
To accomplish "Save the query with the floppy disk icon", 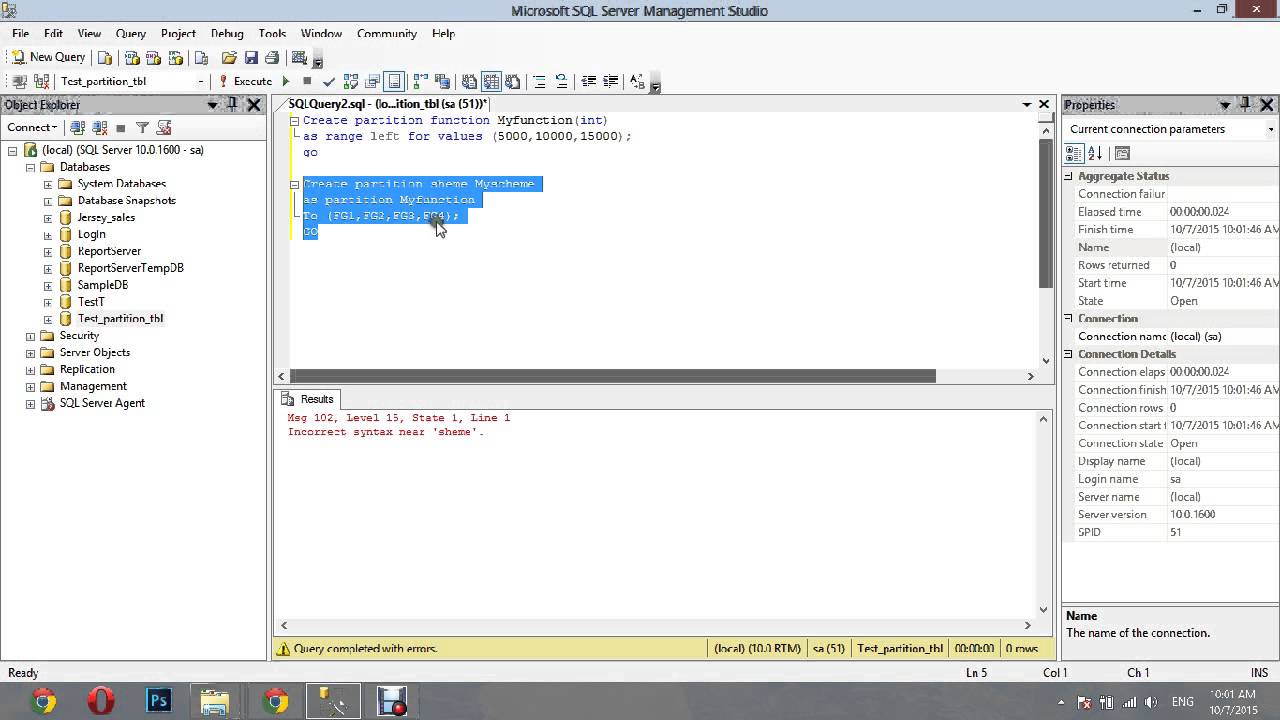I will click(x=251, y=58).
